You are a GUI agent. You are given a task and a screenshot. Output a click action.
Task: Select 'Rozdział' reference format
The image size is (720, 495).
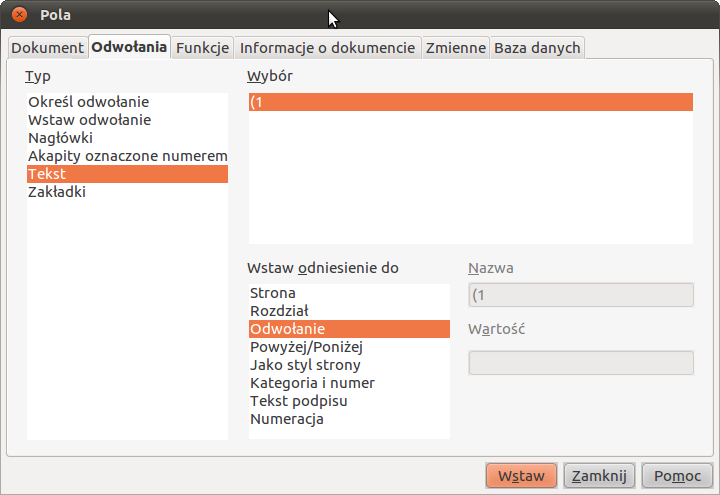tap(279, 311)
